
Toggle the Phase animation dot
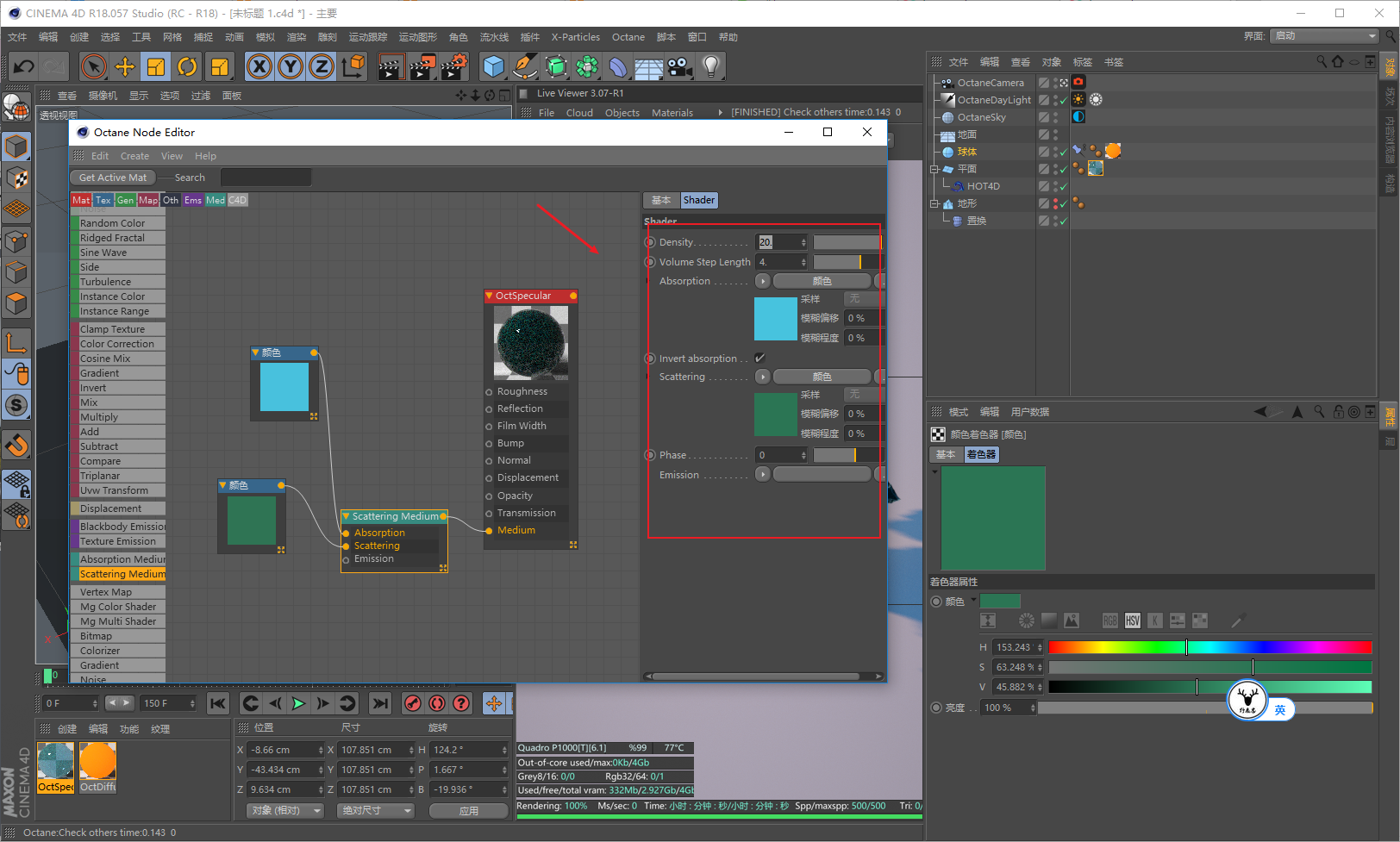(650, 455)
